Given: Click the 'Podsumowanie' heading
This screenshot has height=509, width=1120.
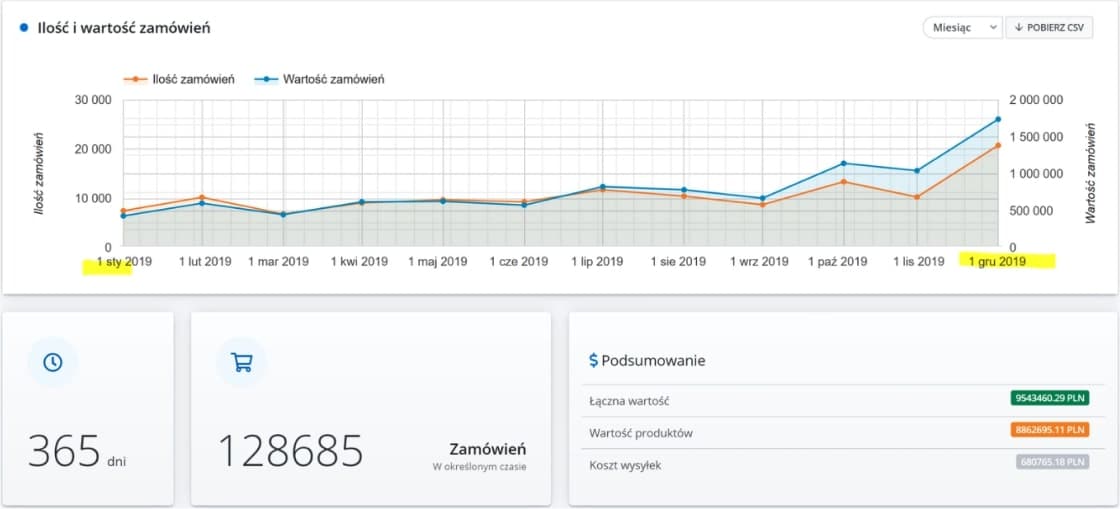Looking at the screenshot, I should pos(654,361).
